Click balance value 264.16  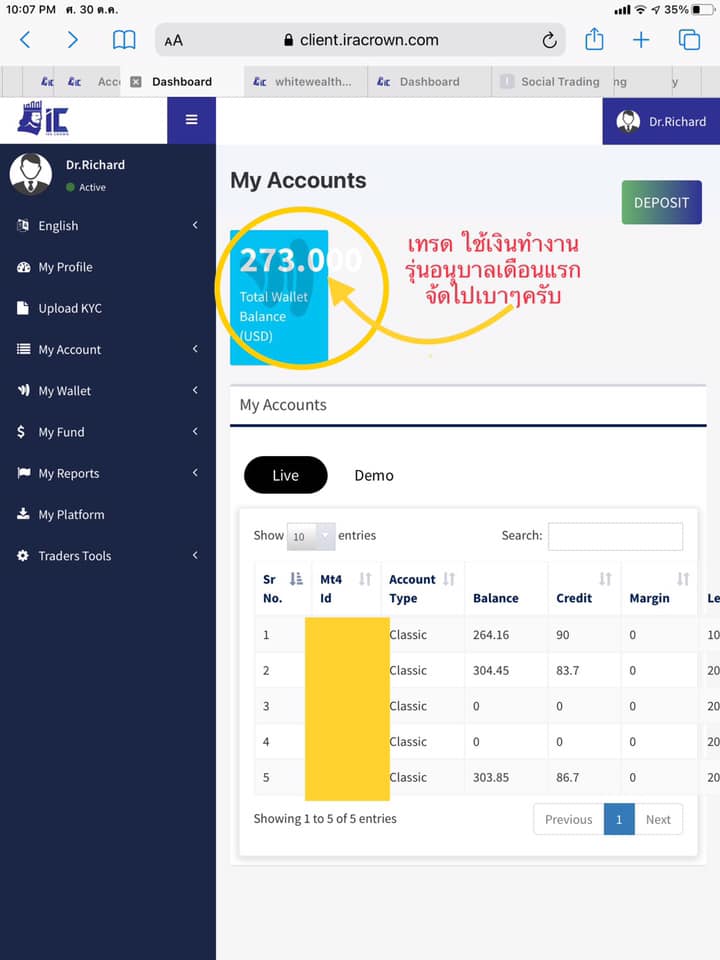[490, 635]
